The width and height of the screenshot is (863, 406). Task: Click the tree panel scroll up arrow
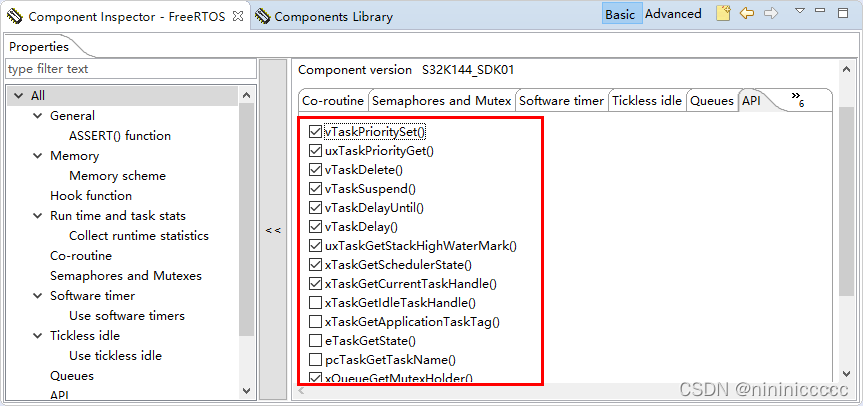click(247, 95)
